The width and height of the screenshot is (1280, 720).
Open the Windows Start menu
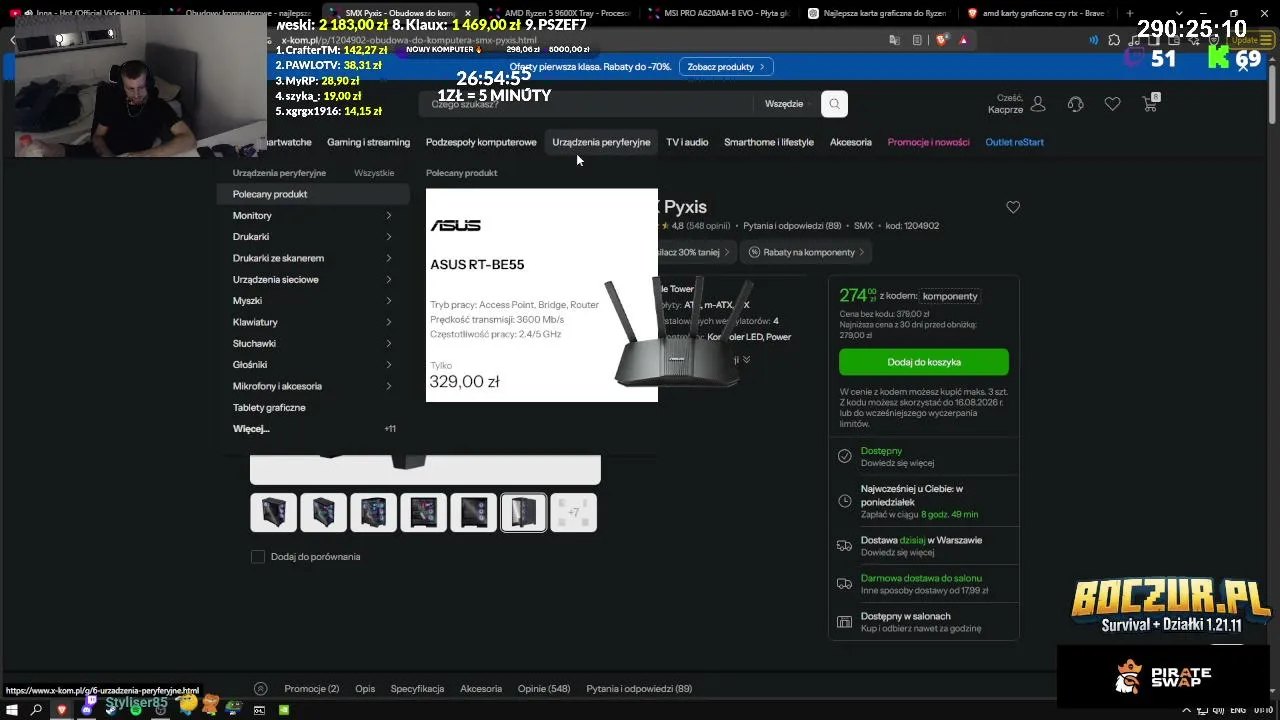click(11, 710)
